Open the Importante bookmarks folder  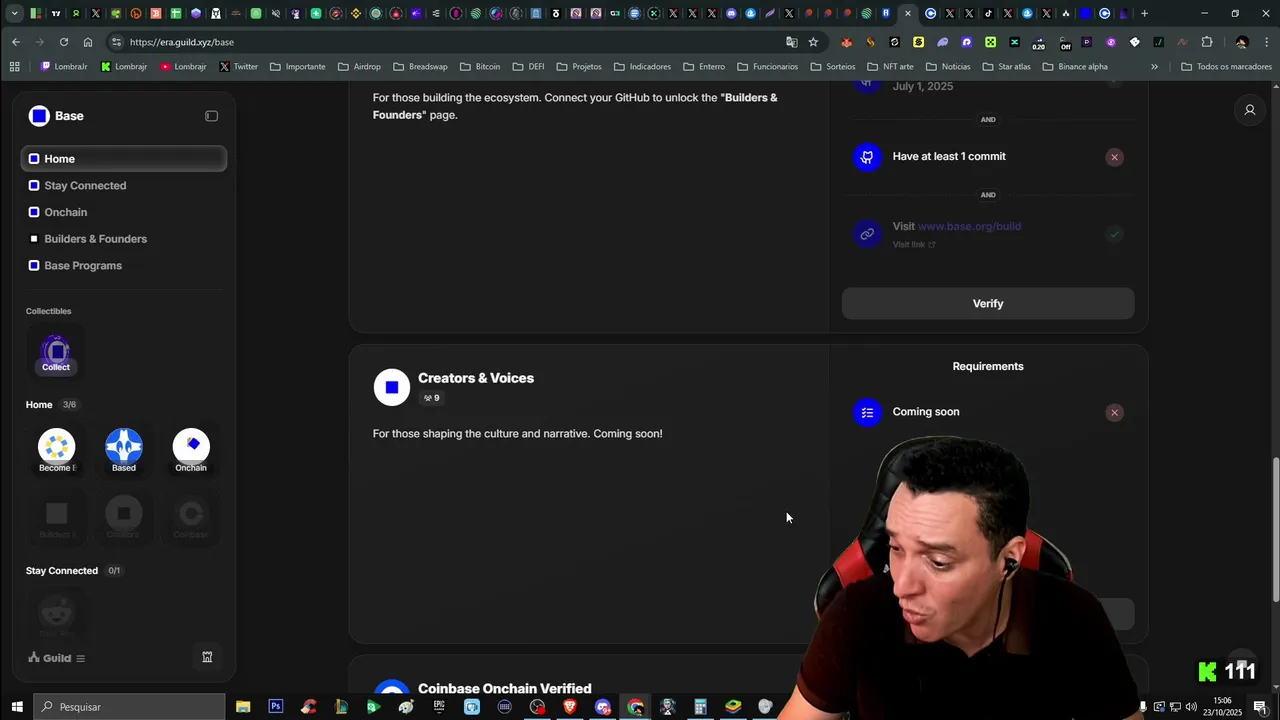[297, 67]
